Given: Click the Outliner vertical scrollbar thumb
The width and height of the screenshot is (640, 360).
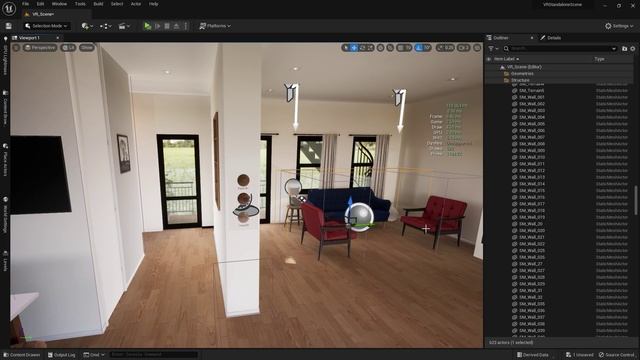Looking at the screenshot, I should point(635,200).
